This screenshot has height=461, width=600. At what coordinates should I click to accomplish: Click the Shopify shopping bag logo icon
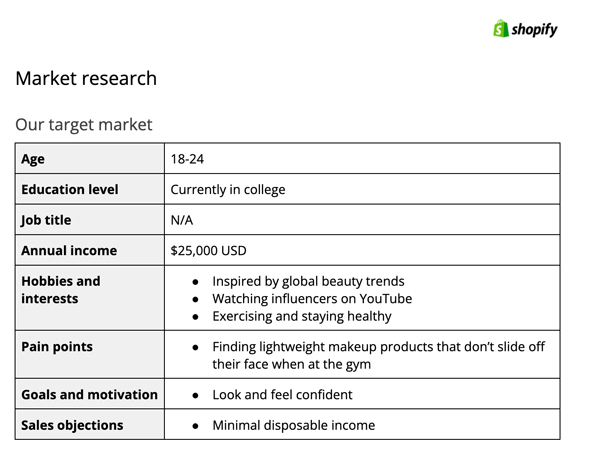click(501, 29)
